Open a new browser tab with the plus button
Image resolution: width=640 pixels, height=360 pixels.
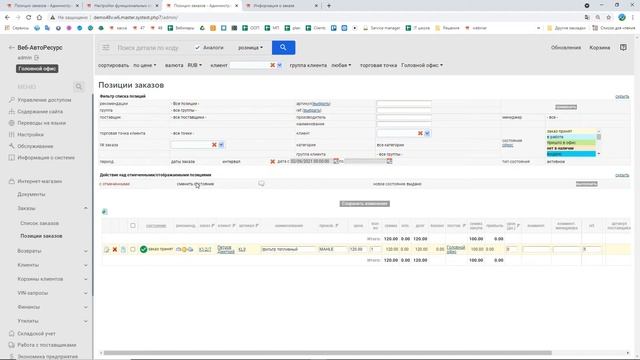[x=329, y=6]
